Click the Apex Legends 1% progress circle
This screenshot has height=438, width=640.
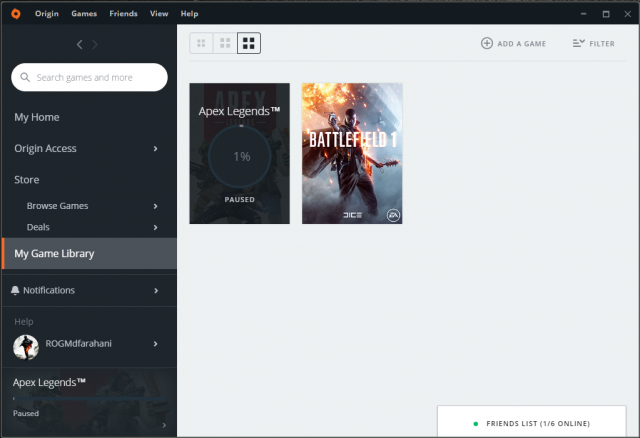click(x=240, y=157)
